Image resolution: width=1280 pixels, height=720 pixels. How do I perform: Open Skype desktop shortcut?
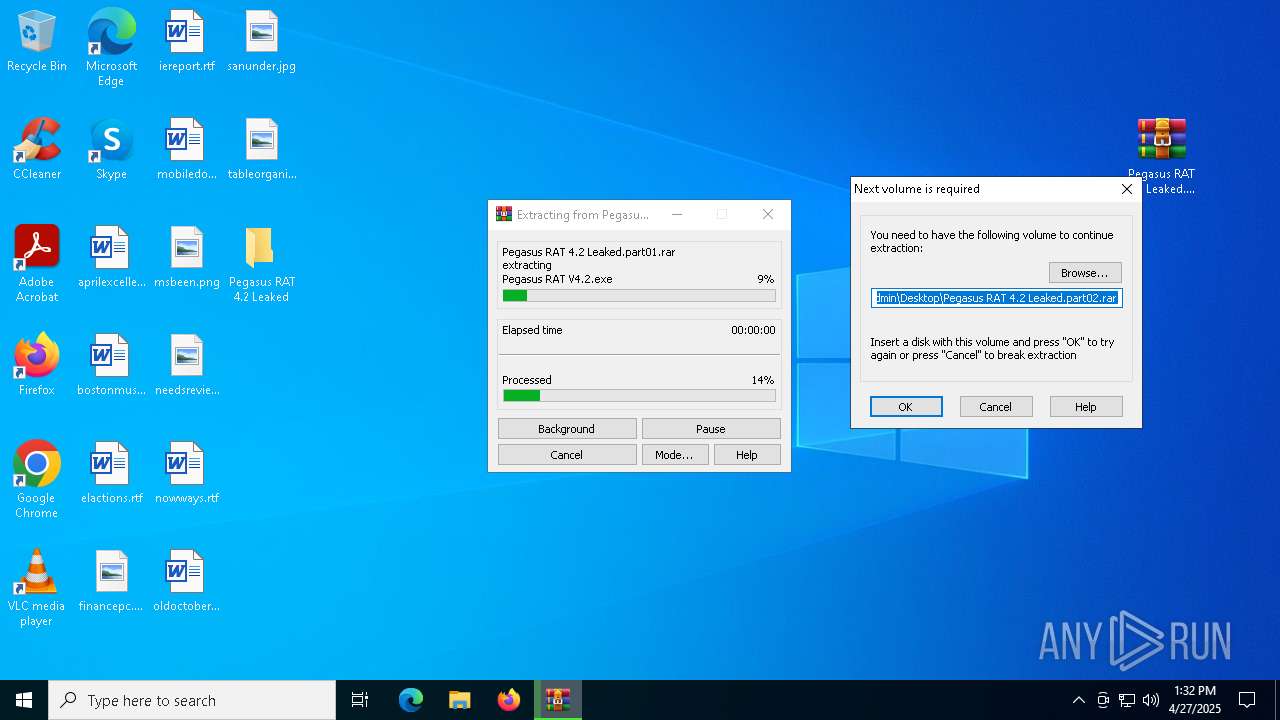tap(111, 150)
